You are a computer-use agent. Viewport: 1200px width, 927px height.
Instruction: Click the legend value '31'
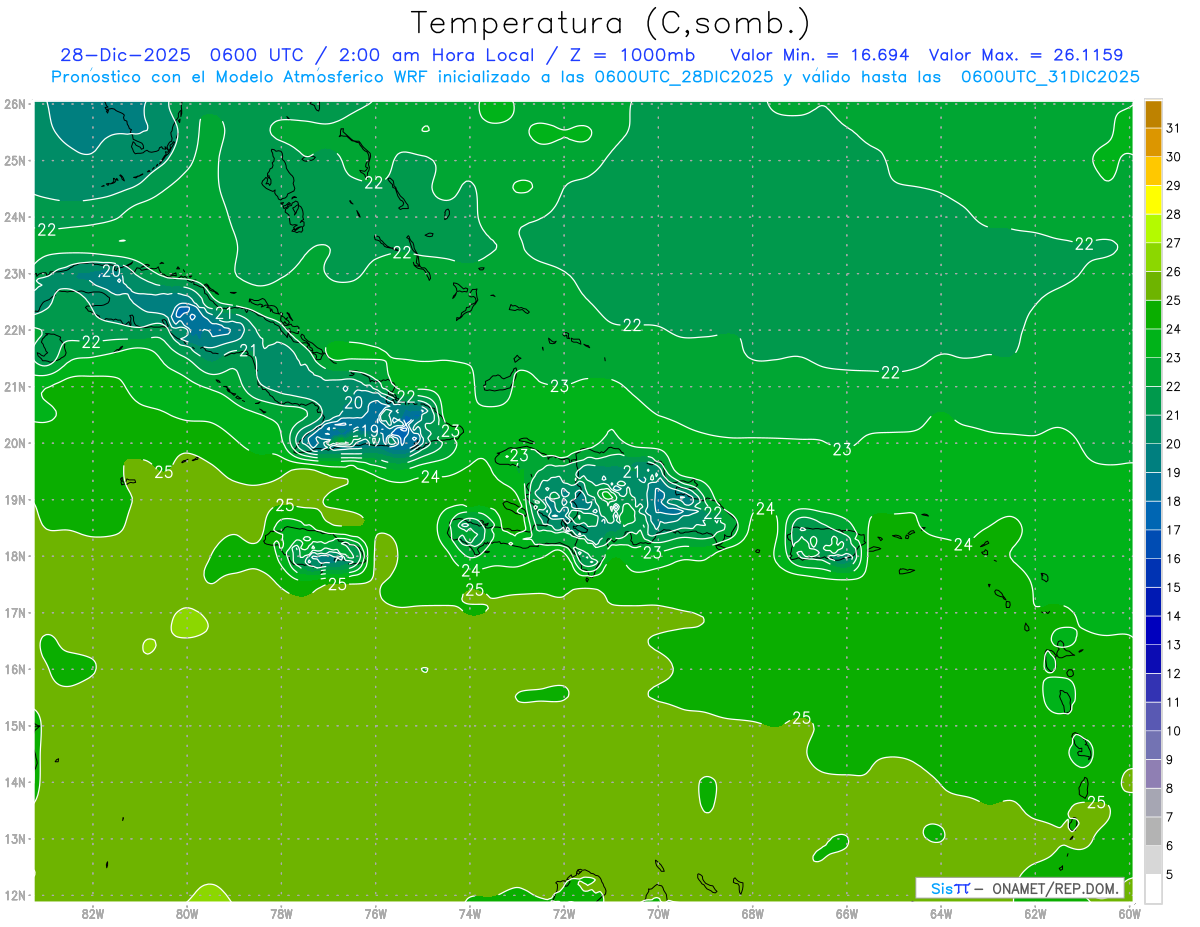[1173, 128]
